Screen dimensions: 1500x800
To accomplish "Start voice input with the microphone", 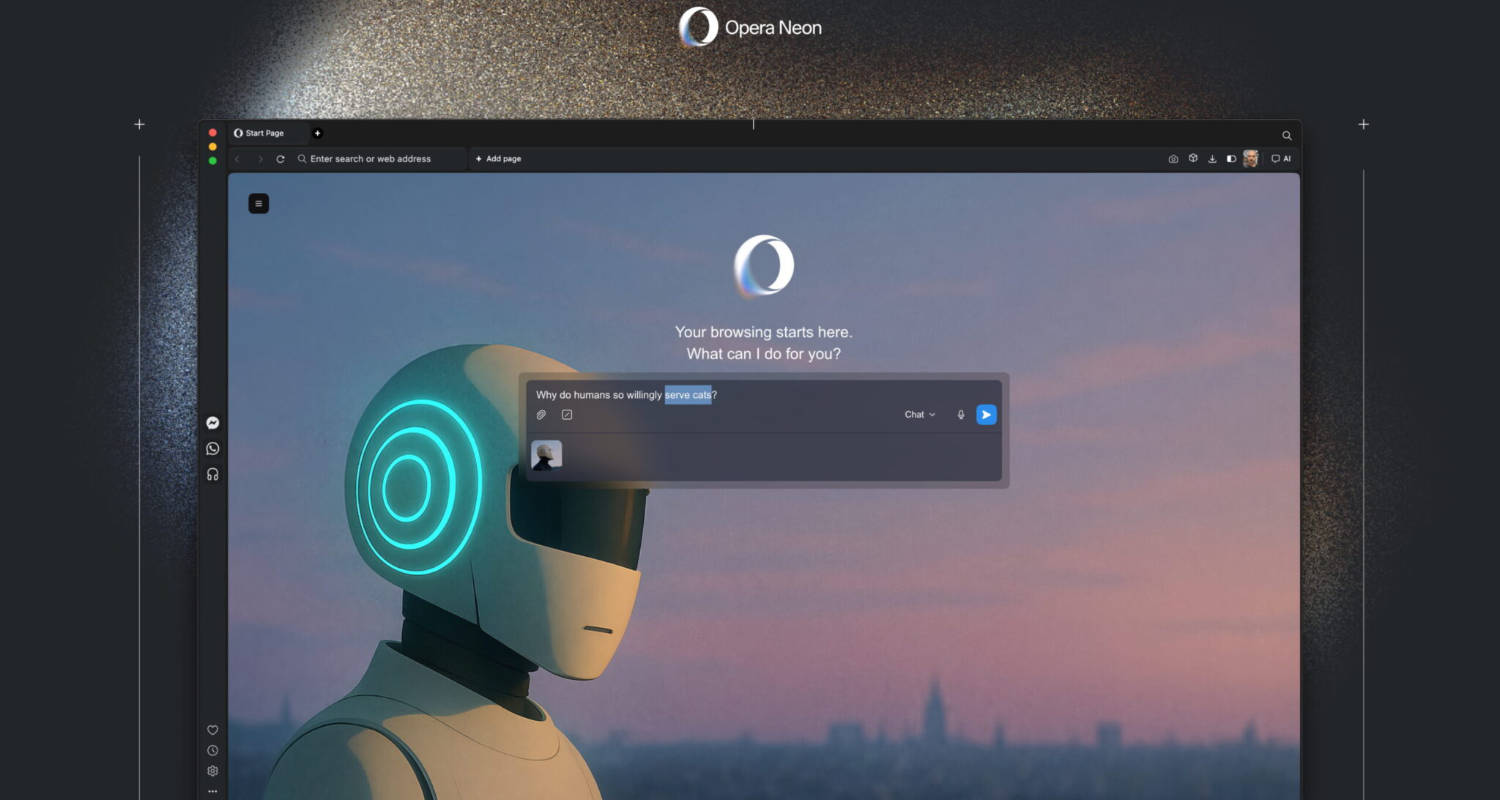I will [x=961, y=415].
